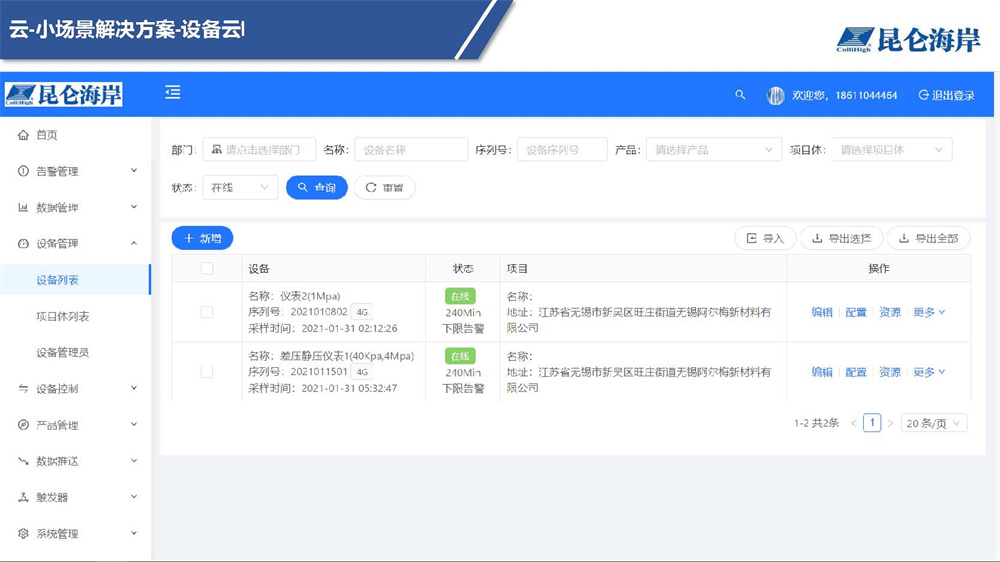The height and width of the screenshot is (562, 1000).
Task: Select checkbox for 差压静压仪表1 row
Action: 207,372
